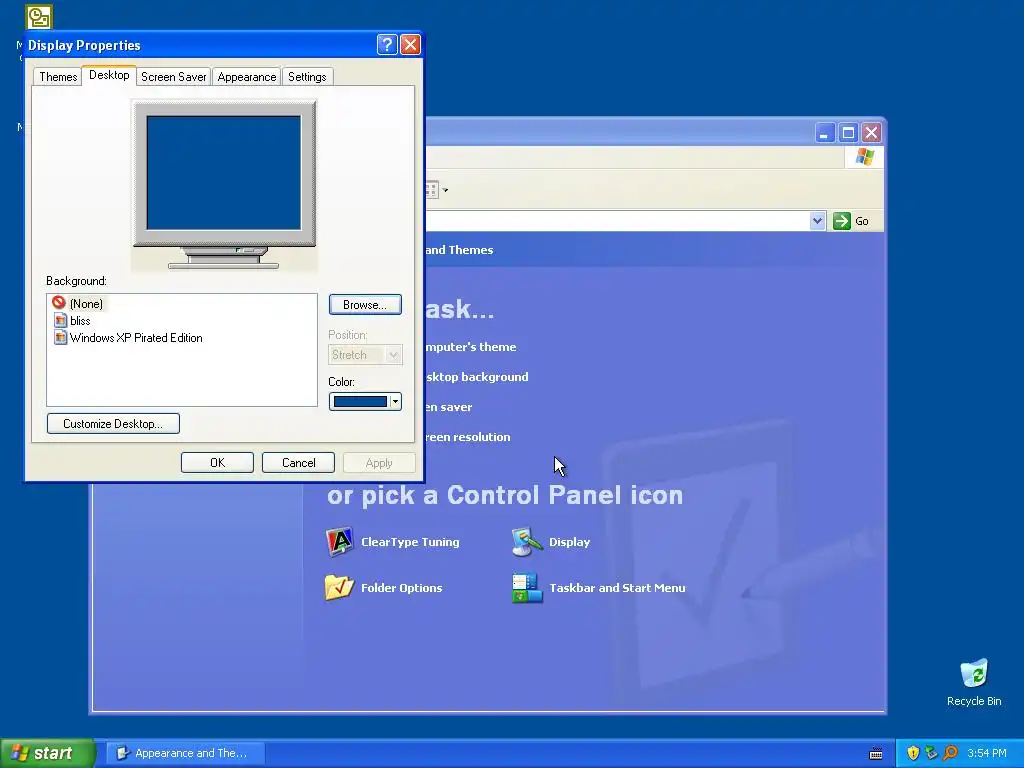Expand the address bar dropdown in Control Panel
Screen dimensions: 1024x768
(x=817, y=221)
